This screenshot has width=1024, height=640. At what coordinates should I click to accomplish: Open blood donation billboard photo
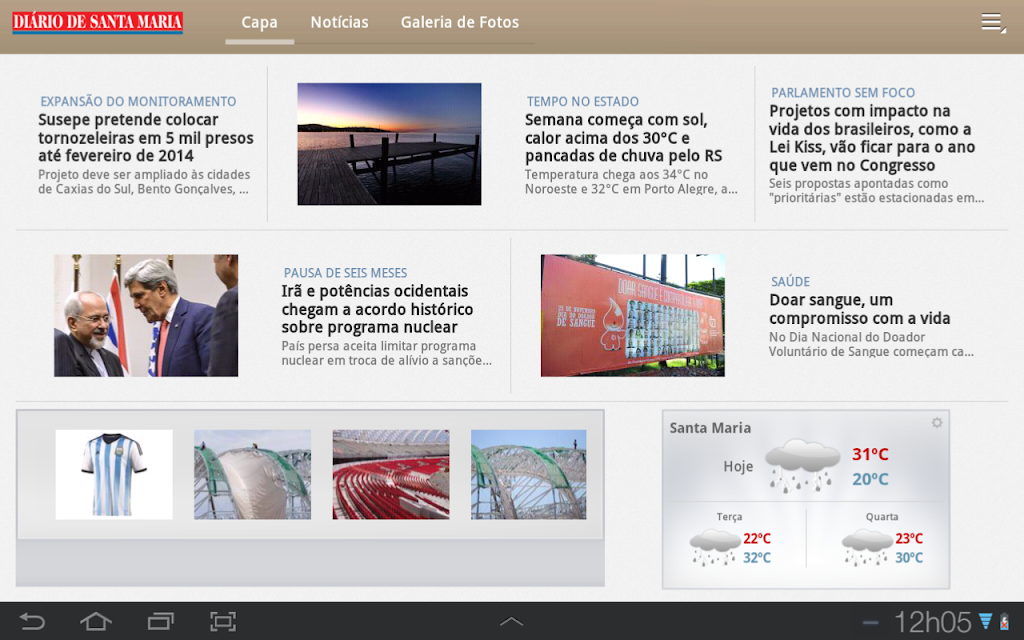pyautogui.click(x=632, y=315)
